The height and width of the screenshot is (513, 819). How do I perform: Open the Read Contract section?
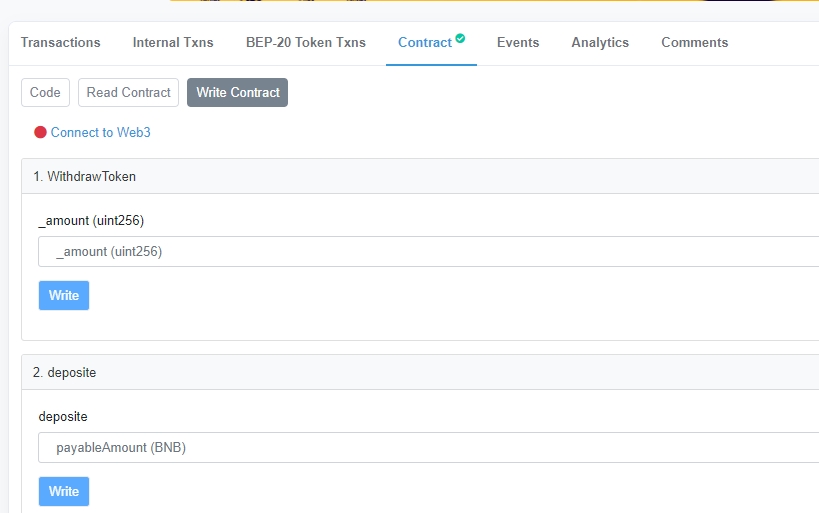click(128, 93)
